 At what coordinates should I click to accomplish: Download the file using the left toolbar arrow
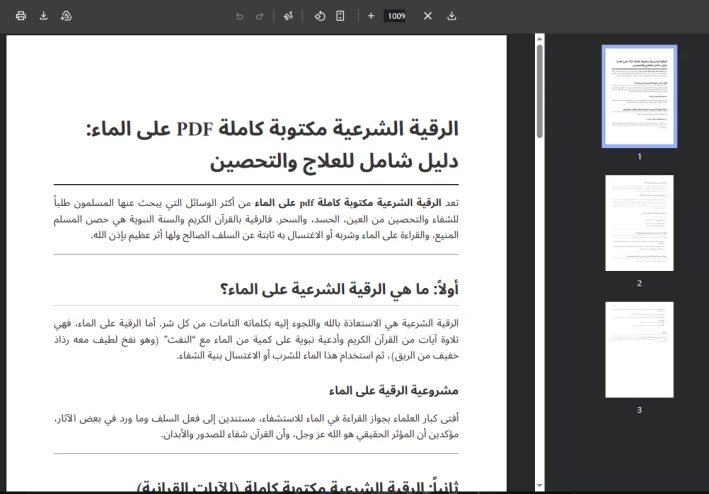pyautogui.click(x=43, y=16)
